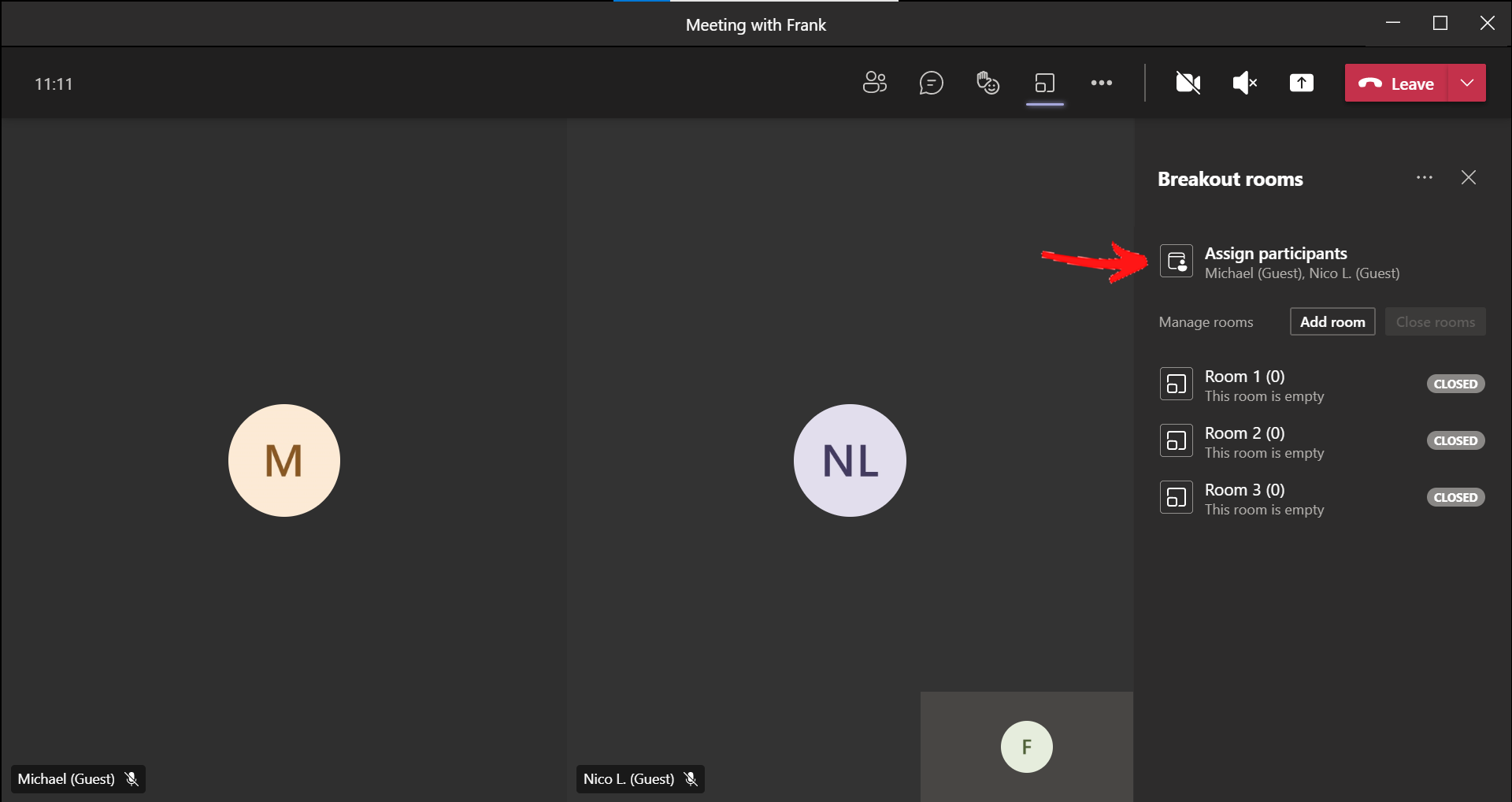Unmute the microphone
The width and height of the screenshot is (1512, 802).
tap(1244, 83)
